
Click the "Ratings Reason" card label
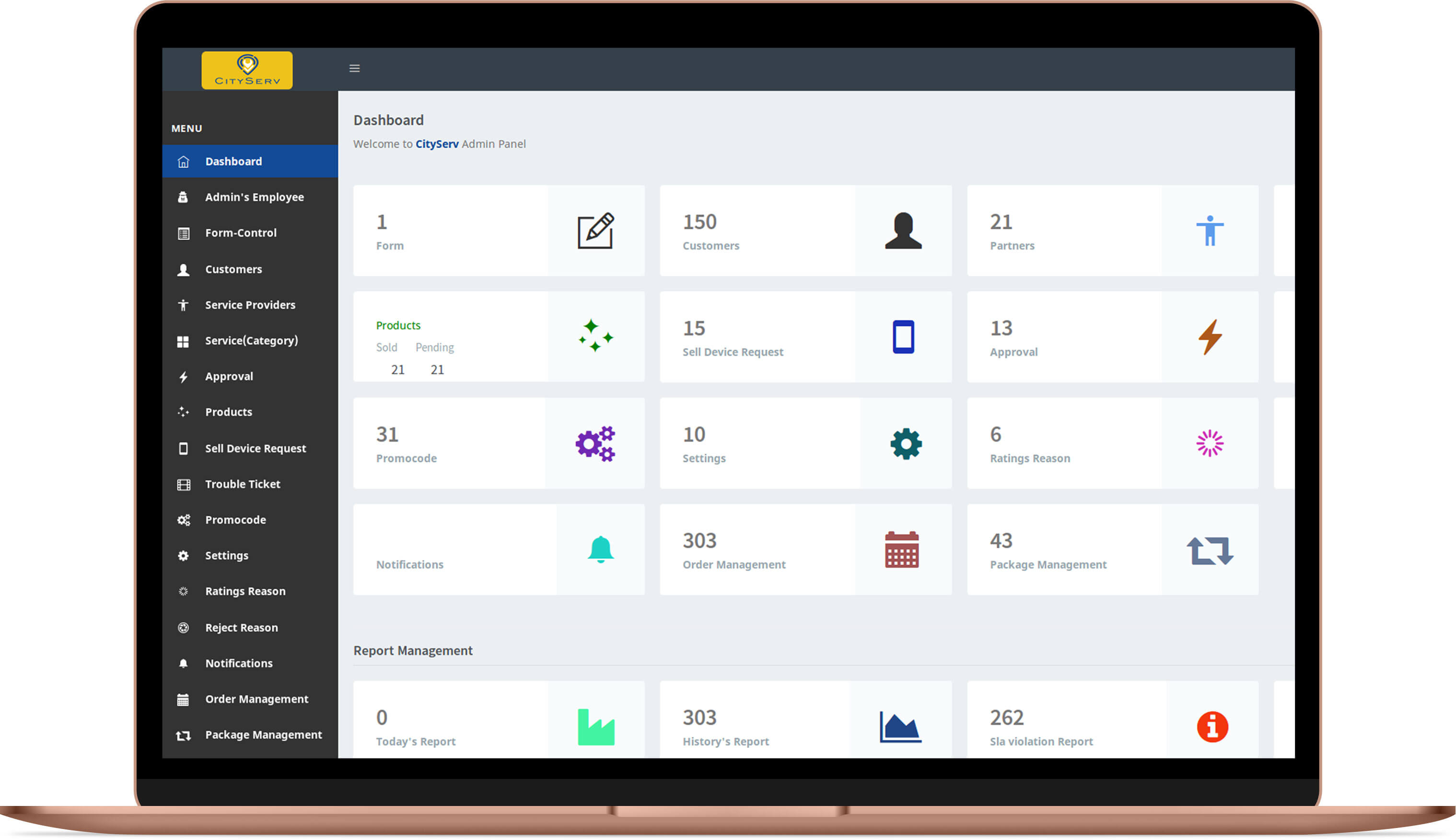point(1030,459)
